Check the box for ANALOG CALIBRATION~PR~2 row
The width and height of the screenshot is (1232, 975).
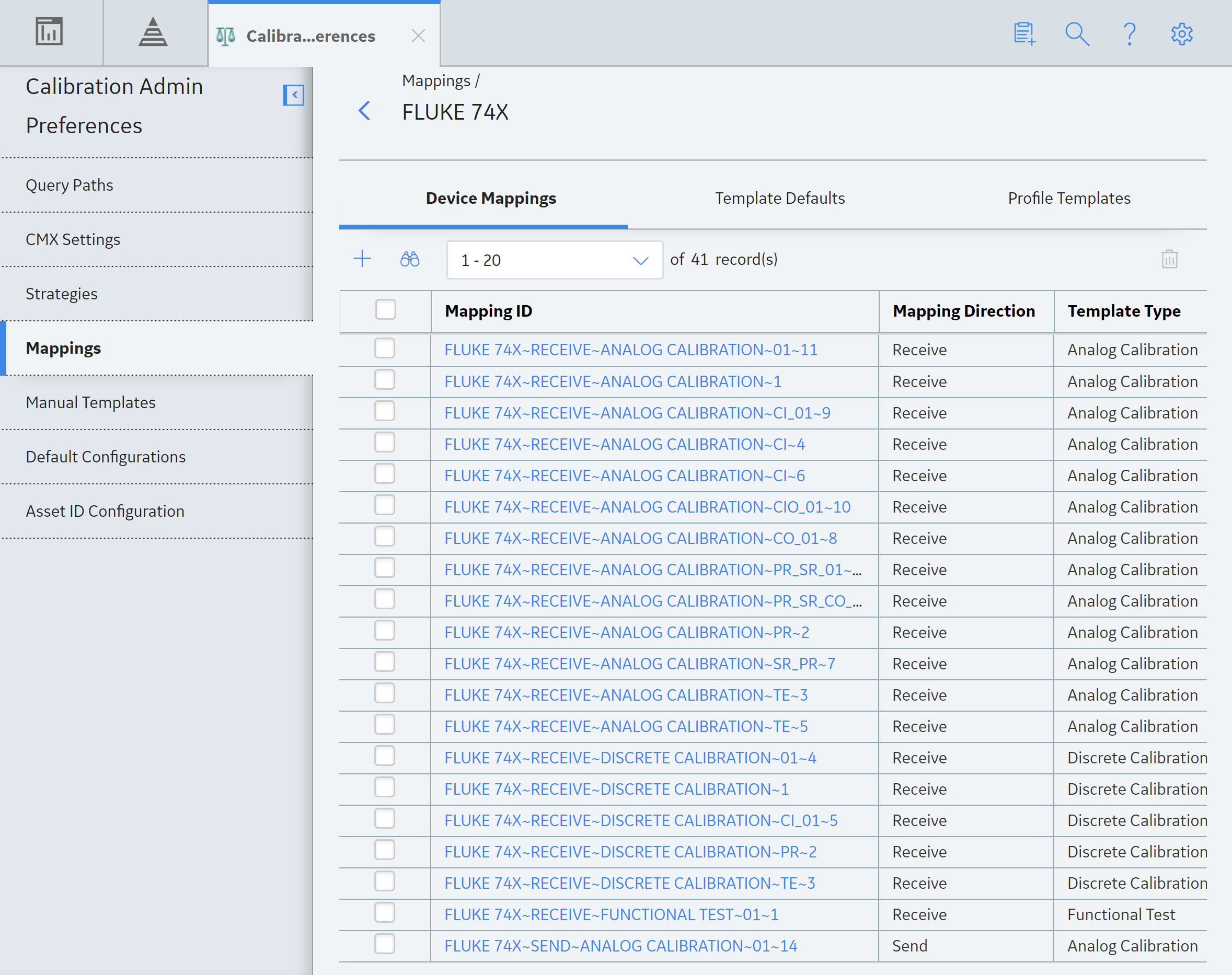click(x=384, y=631)
